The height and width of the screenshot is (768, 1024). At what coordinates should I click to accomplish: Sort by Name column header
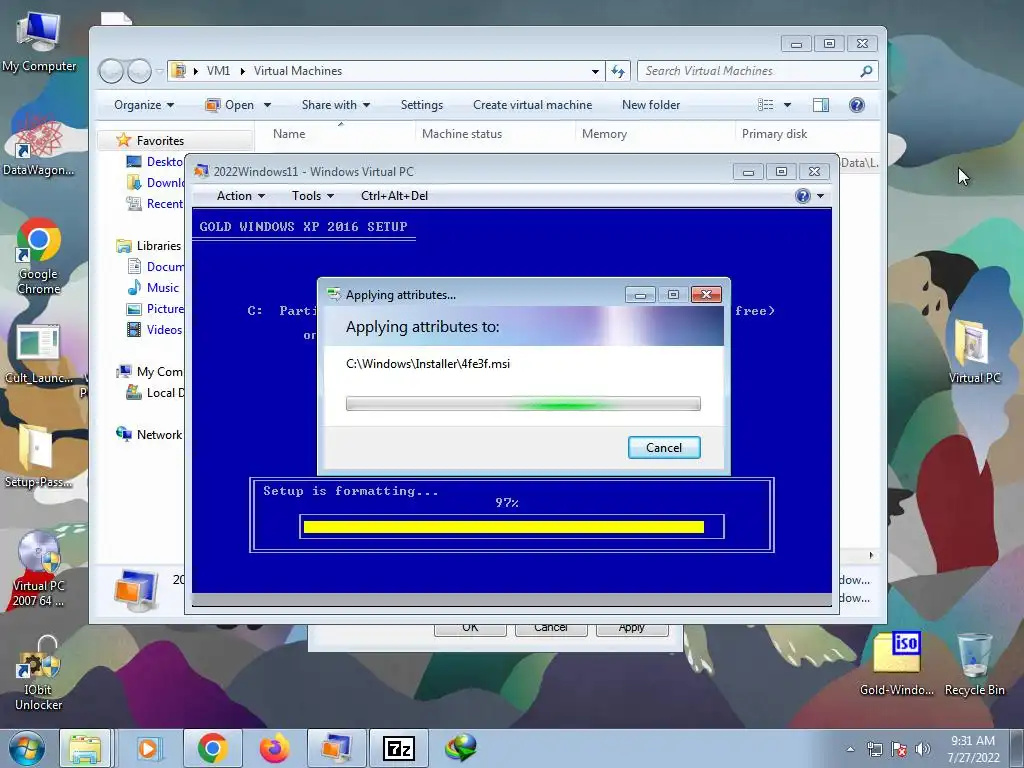point(334,134)
